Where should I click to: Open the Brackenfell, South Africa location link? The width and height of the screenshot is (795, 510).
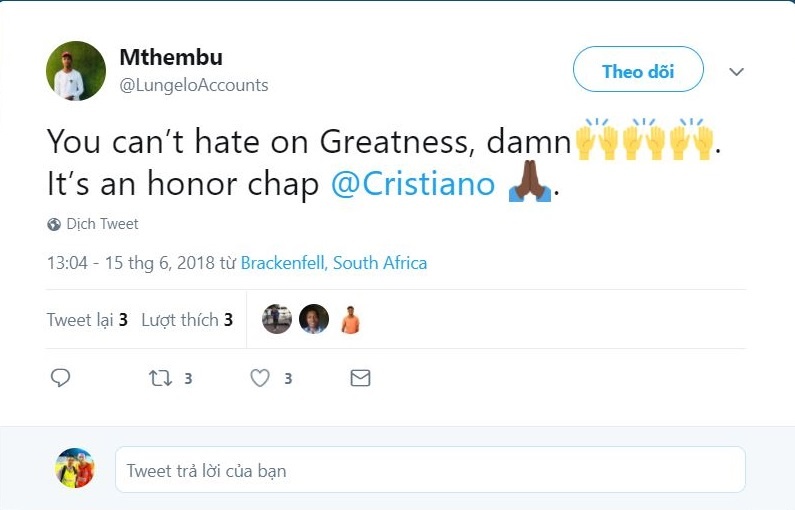tap(334, 264)
